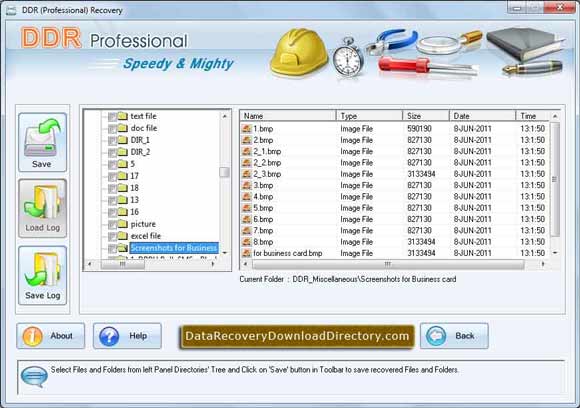The image size is (580, 408).
Task: Click the file list scroll right arrow
Action: [543, 264]
